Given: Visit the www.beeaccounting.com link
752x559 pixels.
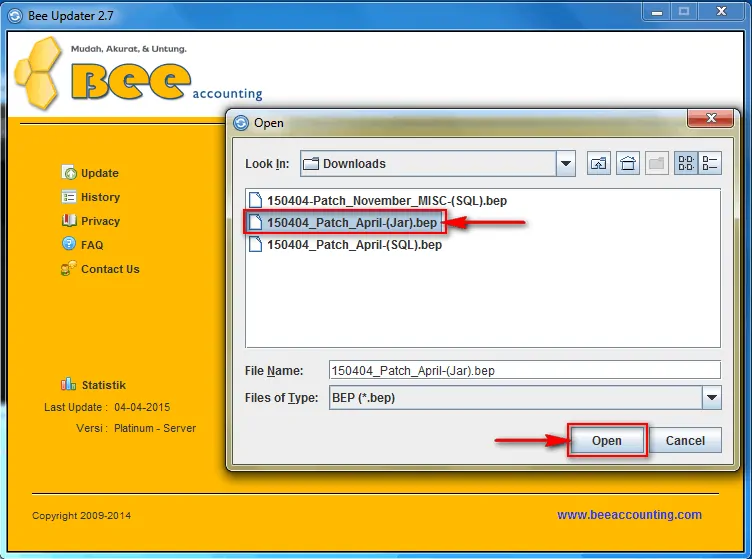Looking at the screenshot, I should tap(629, 515).
